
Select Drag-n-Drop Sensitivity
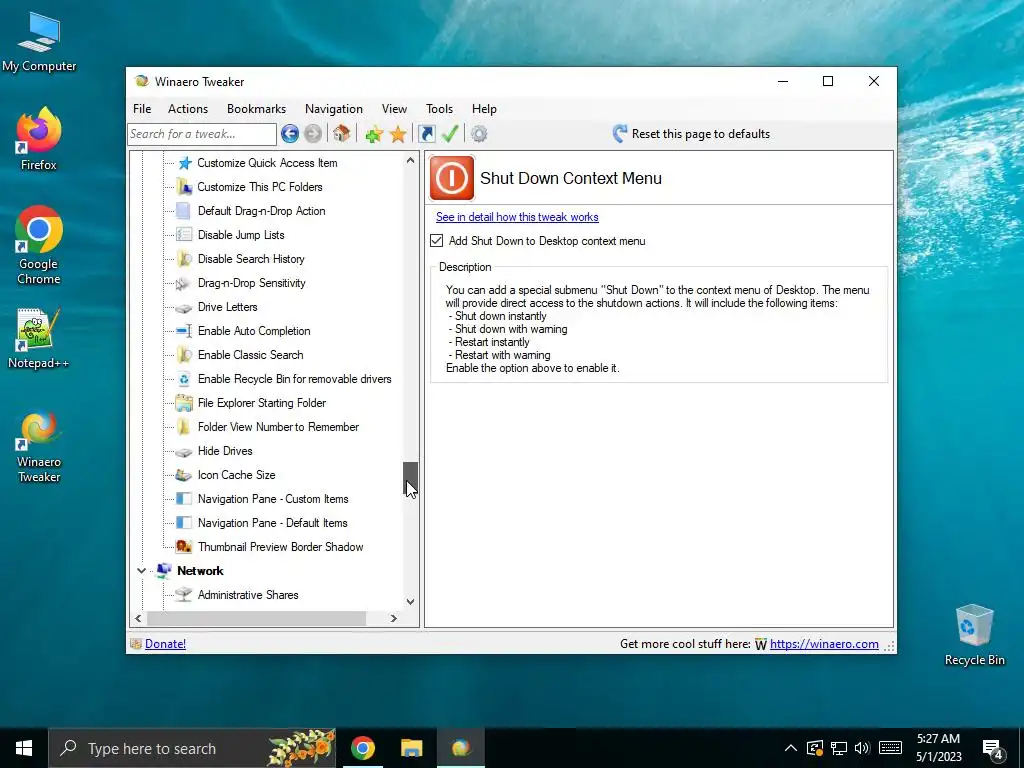click(251, 283)
